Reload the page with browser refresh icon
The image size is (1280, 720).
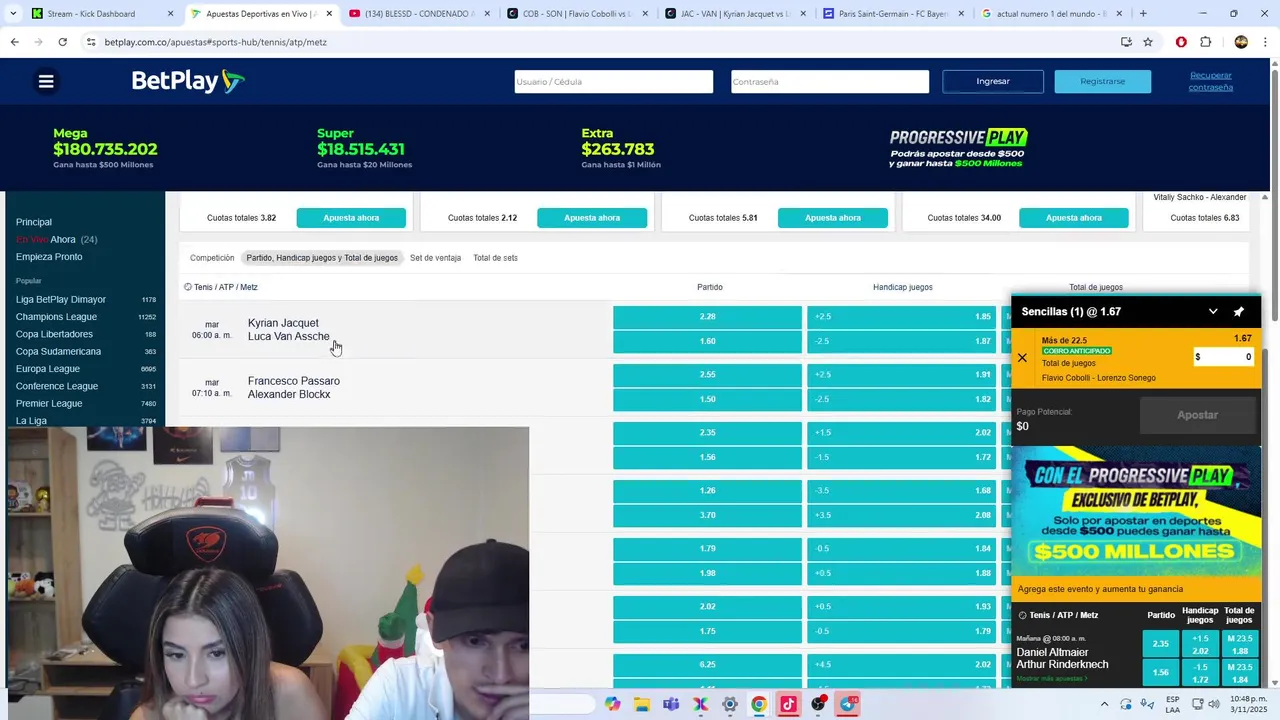pos(62,42)
